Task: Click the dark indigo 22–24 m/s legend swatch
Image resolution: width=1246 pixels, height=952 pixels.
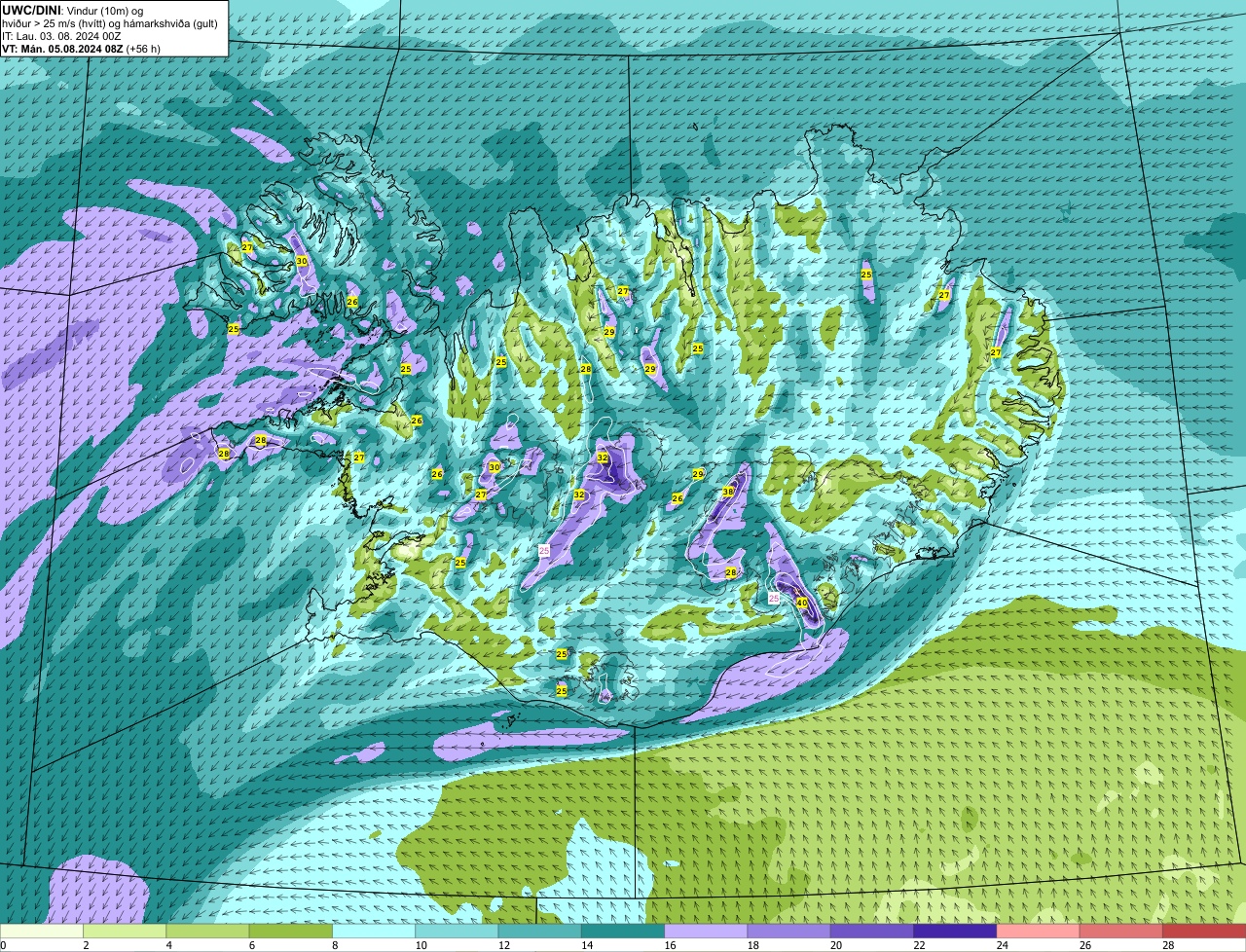Action: 955,931
